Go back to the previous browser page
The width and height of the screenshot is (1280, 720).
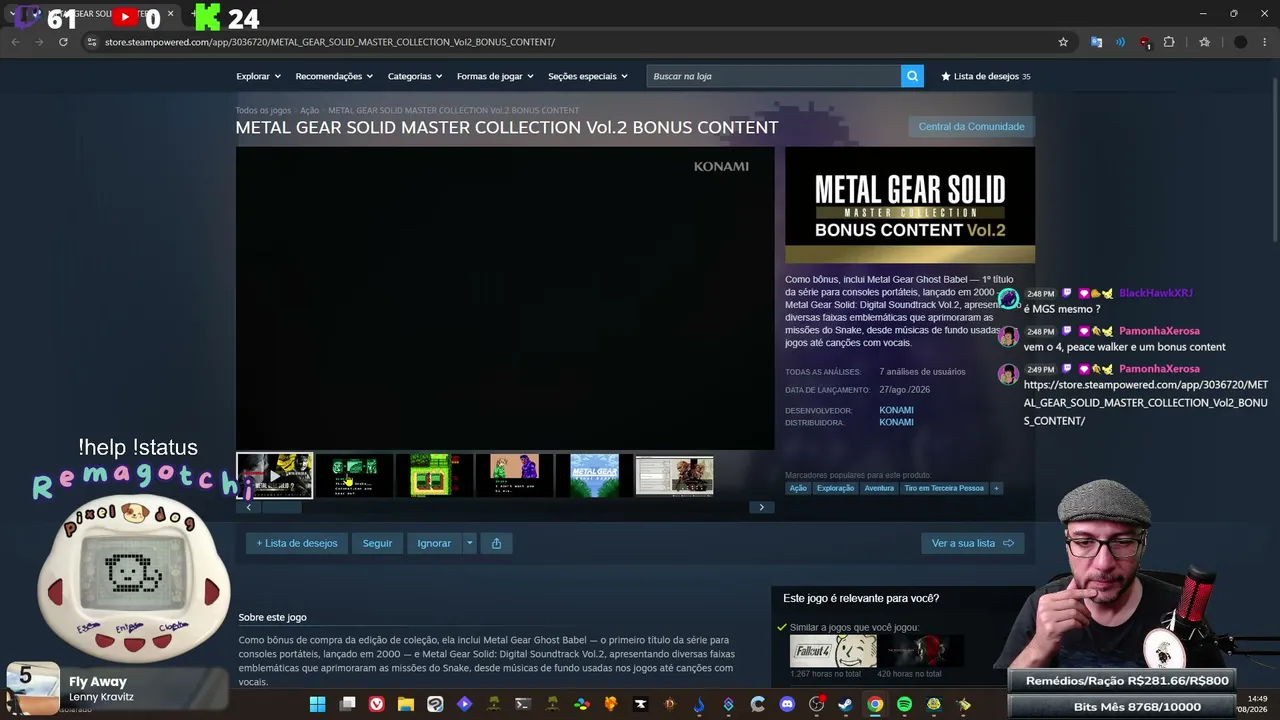coord(15,42)
